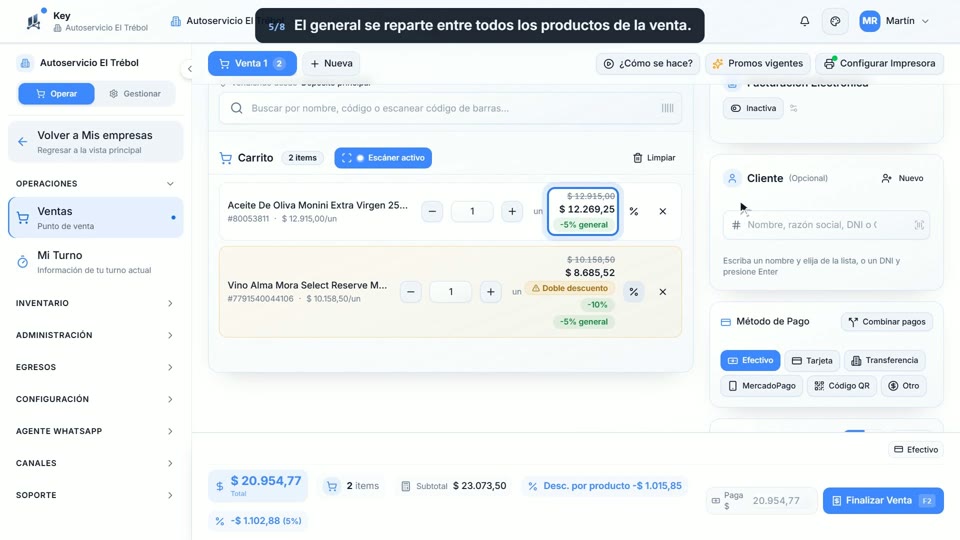The height and width of the screenshot is (540, 960).
Task: Expand the EGRESOS section
Action: tap(95, 367)
